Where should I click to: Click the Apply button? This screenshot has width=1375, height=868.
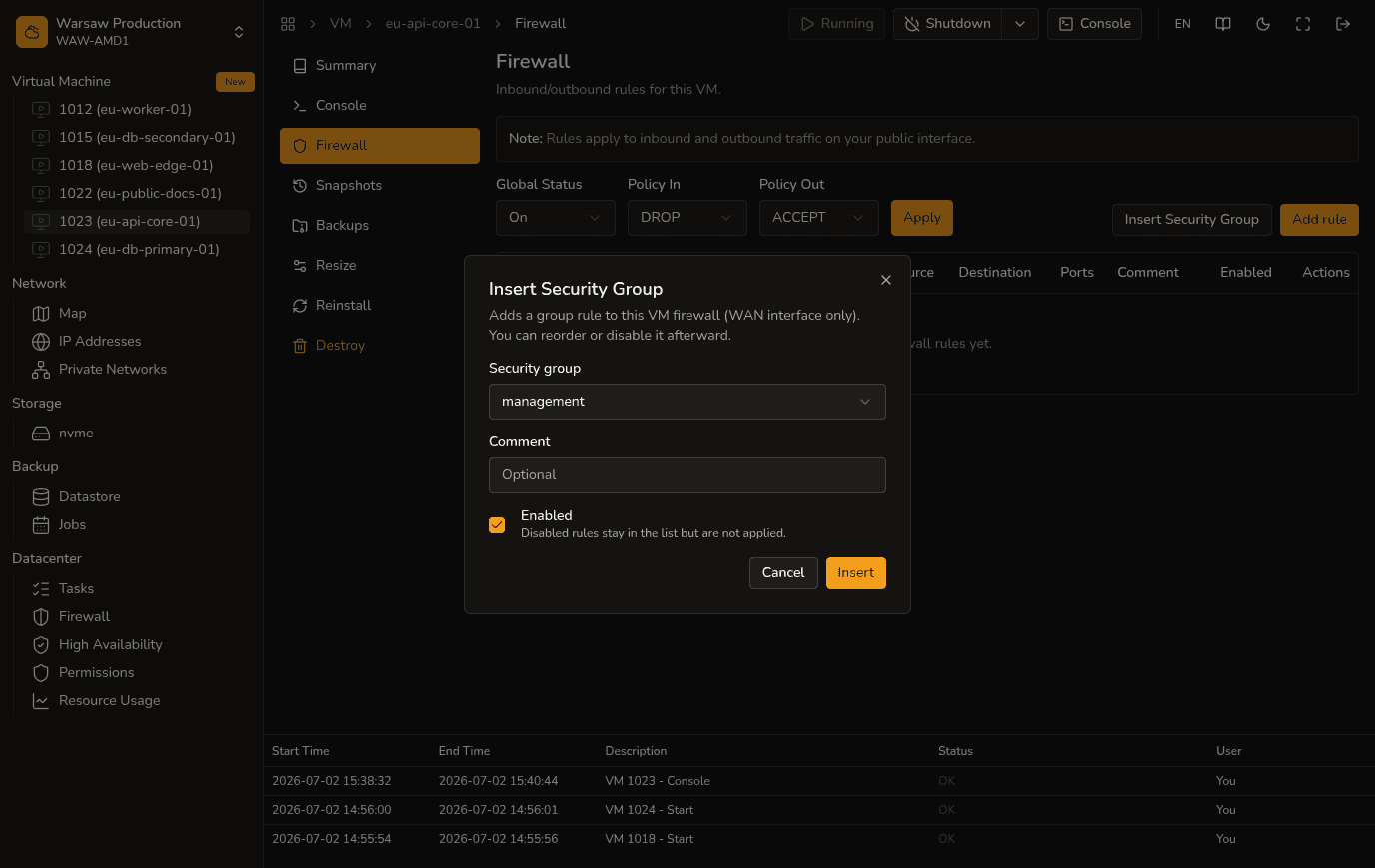pos(922,218)
